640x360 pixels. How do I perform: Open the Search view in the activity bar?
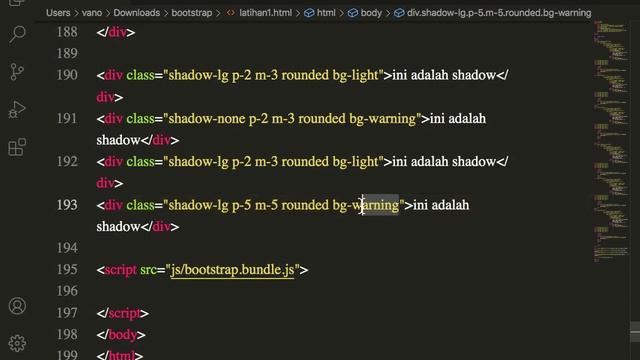pyautogui.click(x=17, y=34)
